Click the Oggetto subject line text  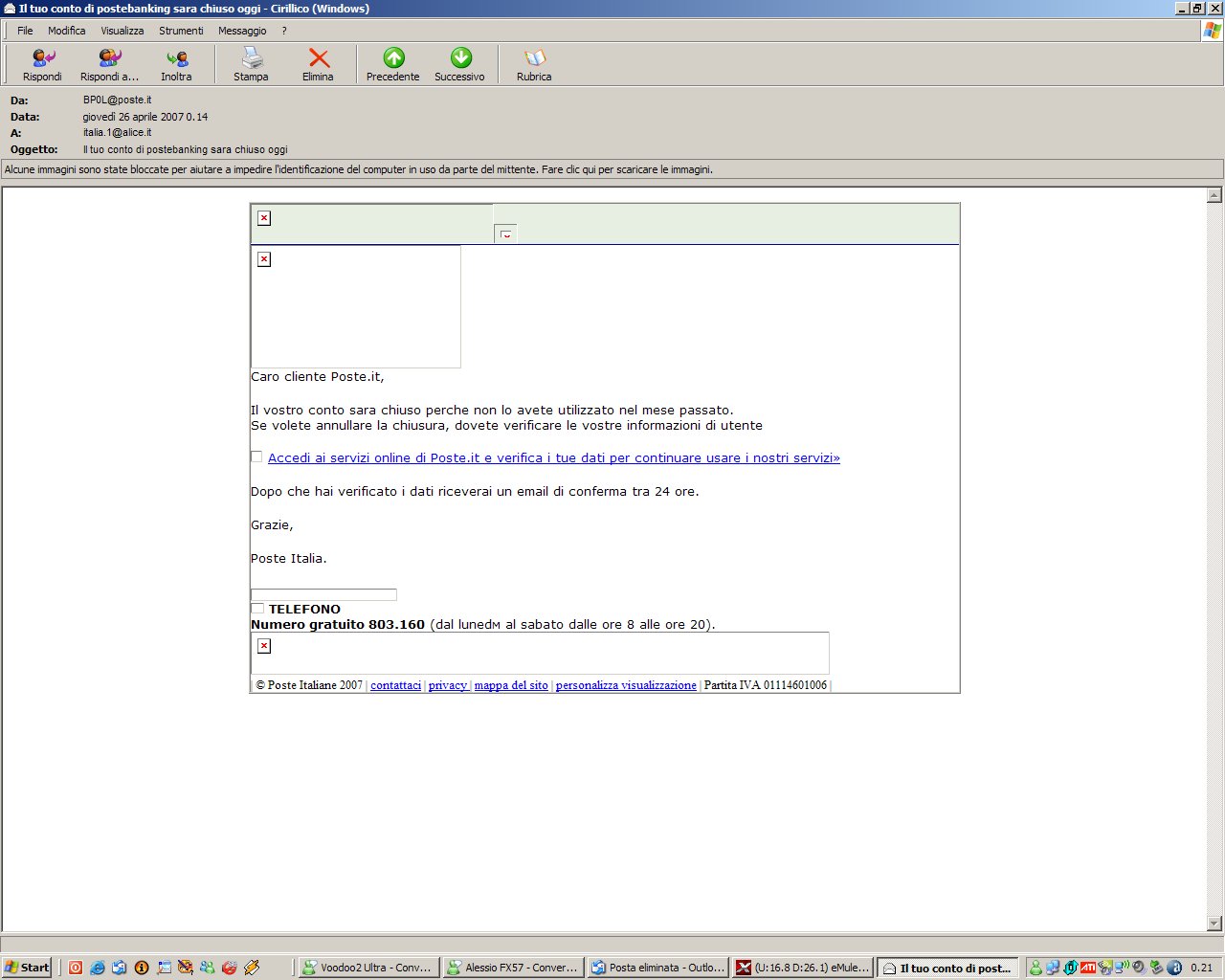coord(185,149)
